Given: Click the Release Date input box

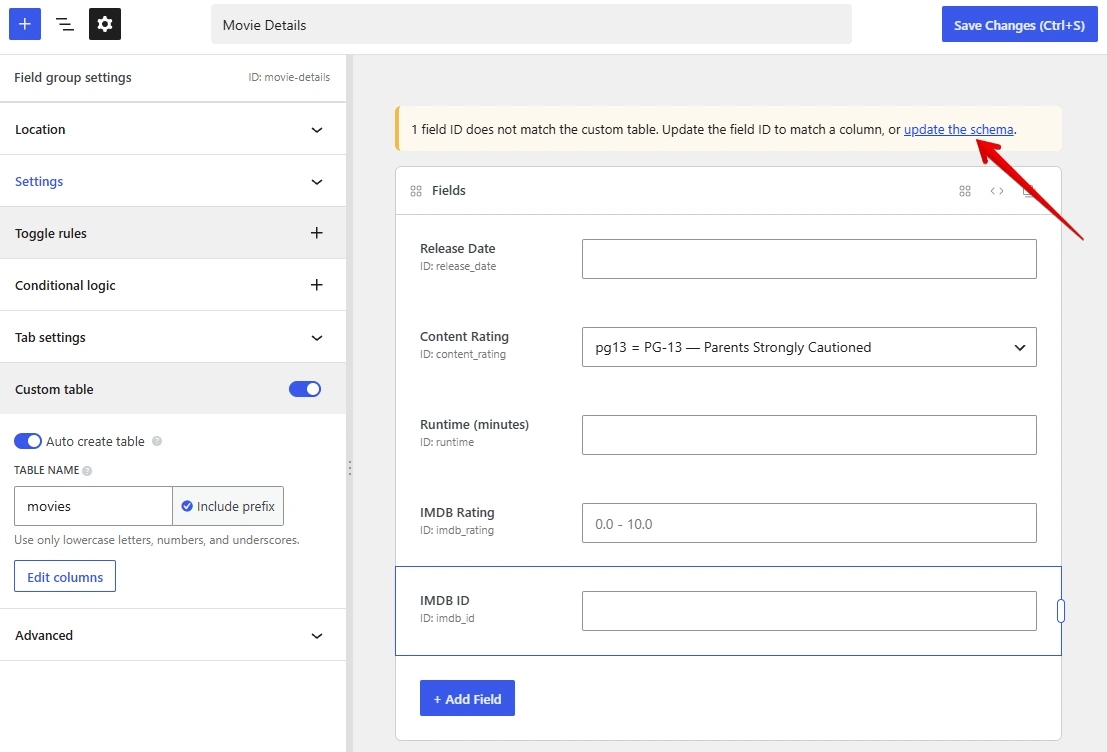Looking at the screenshot, I should pyautogui.click(x=809, y=258).
